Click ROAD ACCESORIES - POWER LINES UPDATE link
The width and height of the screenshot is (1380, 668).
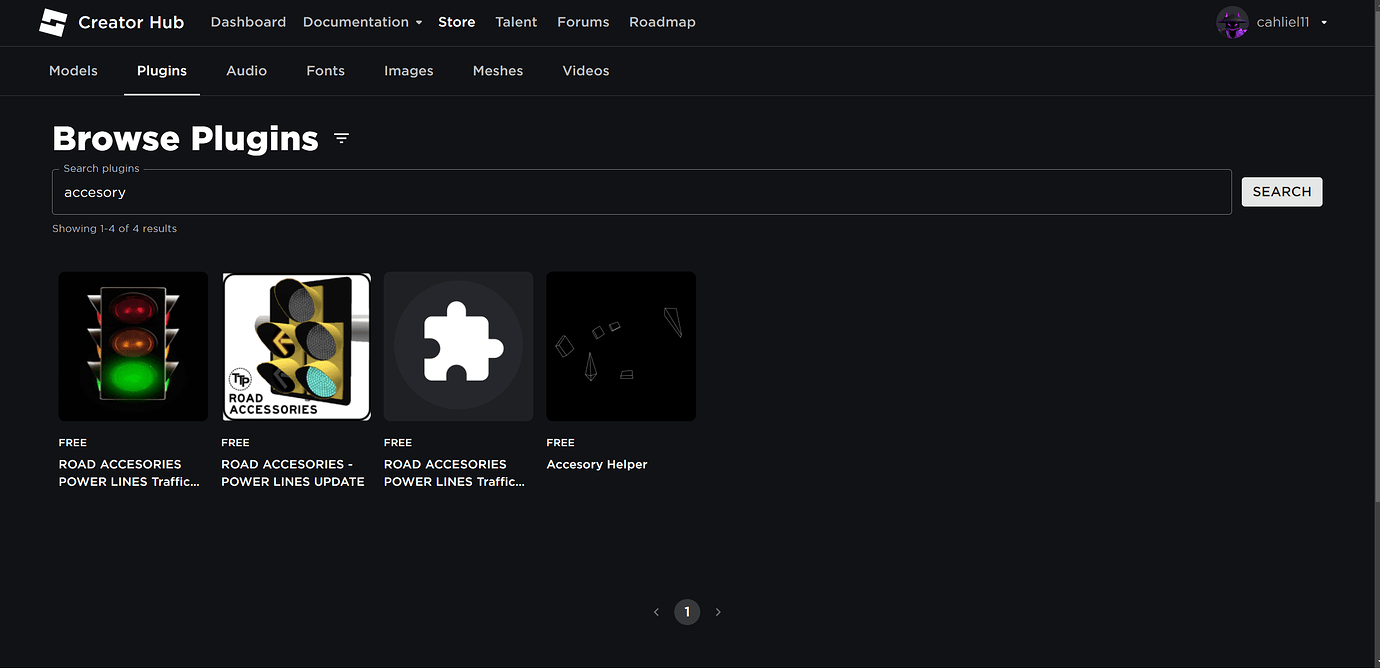pos(292,472)
